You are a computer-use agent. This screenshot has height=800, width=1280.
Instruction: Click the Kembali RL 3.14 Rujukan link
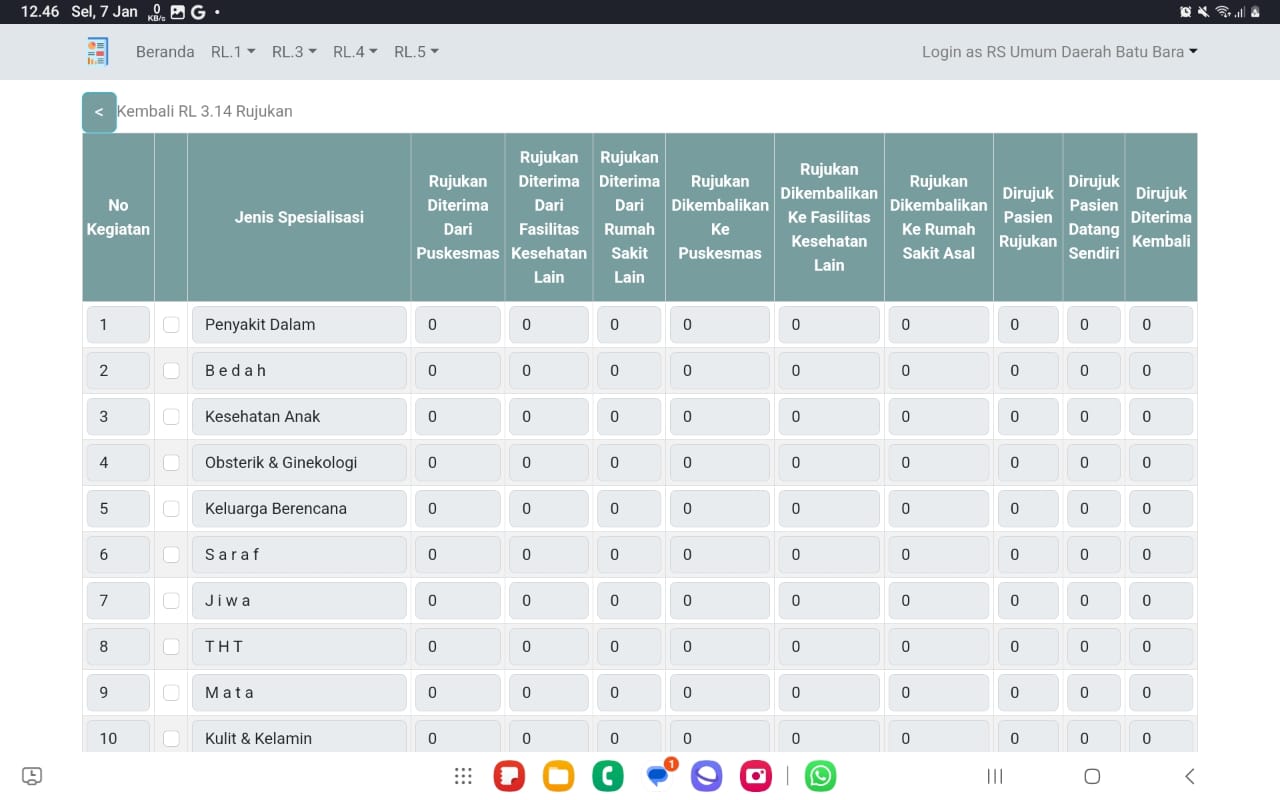tap(205, 111)
